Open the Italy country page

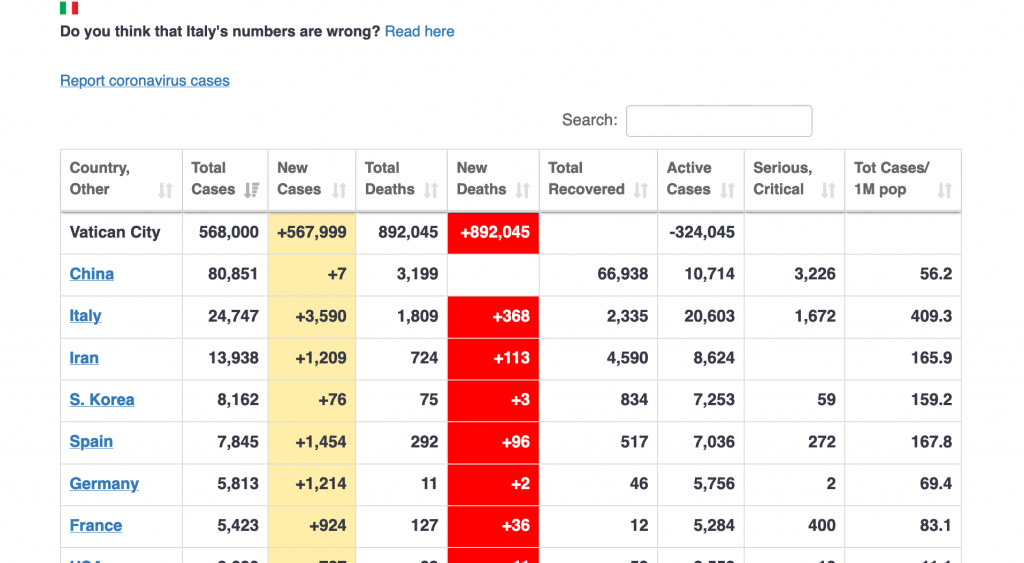click(x=86, y=316)
